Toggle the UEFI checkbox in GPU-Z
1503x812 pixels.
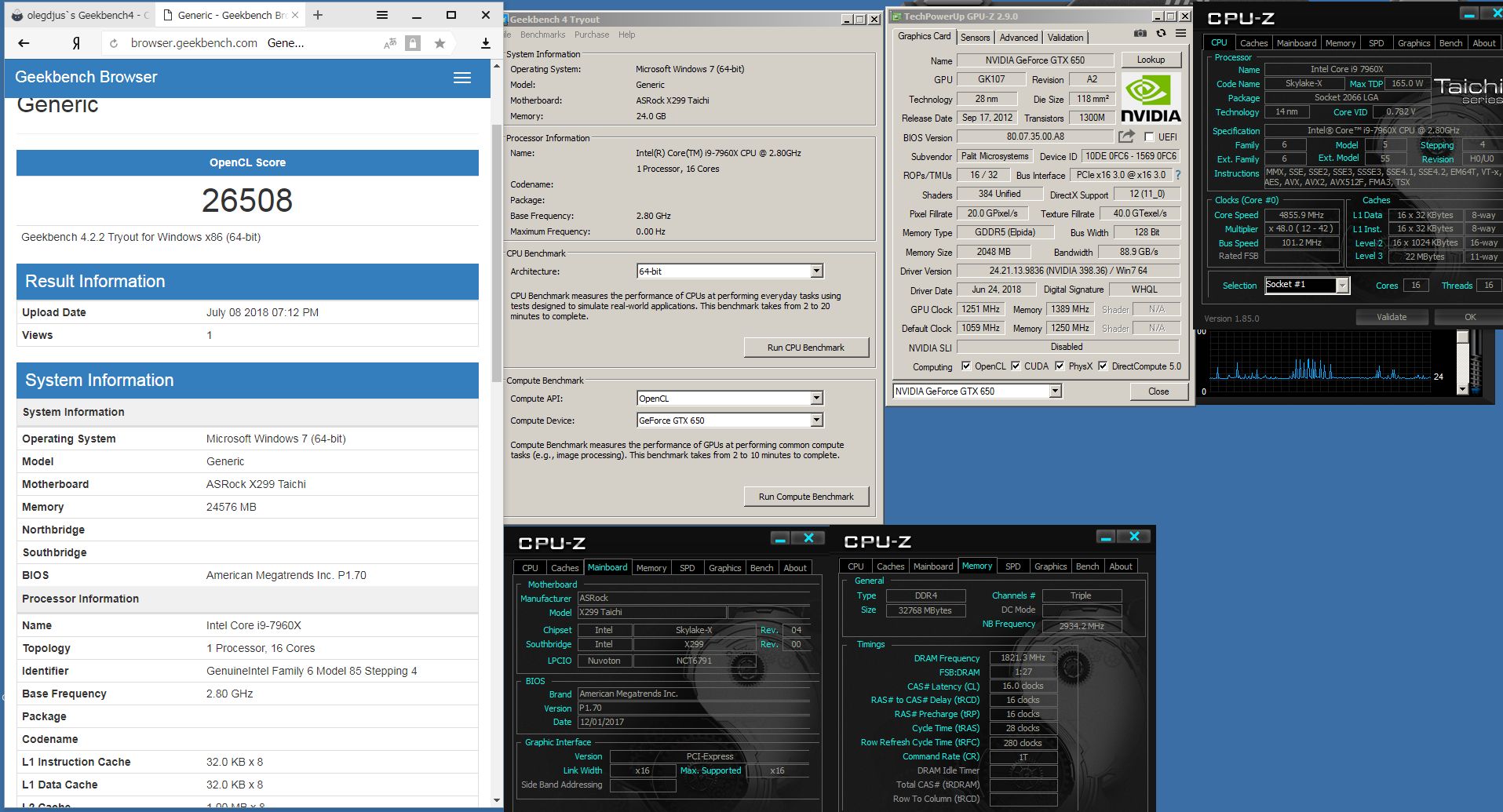coord(1150,137)
